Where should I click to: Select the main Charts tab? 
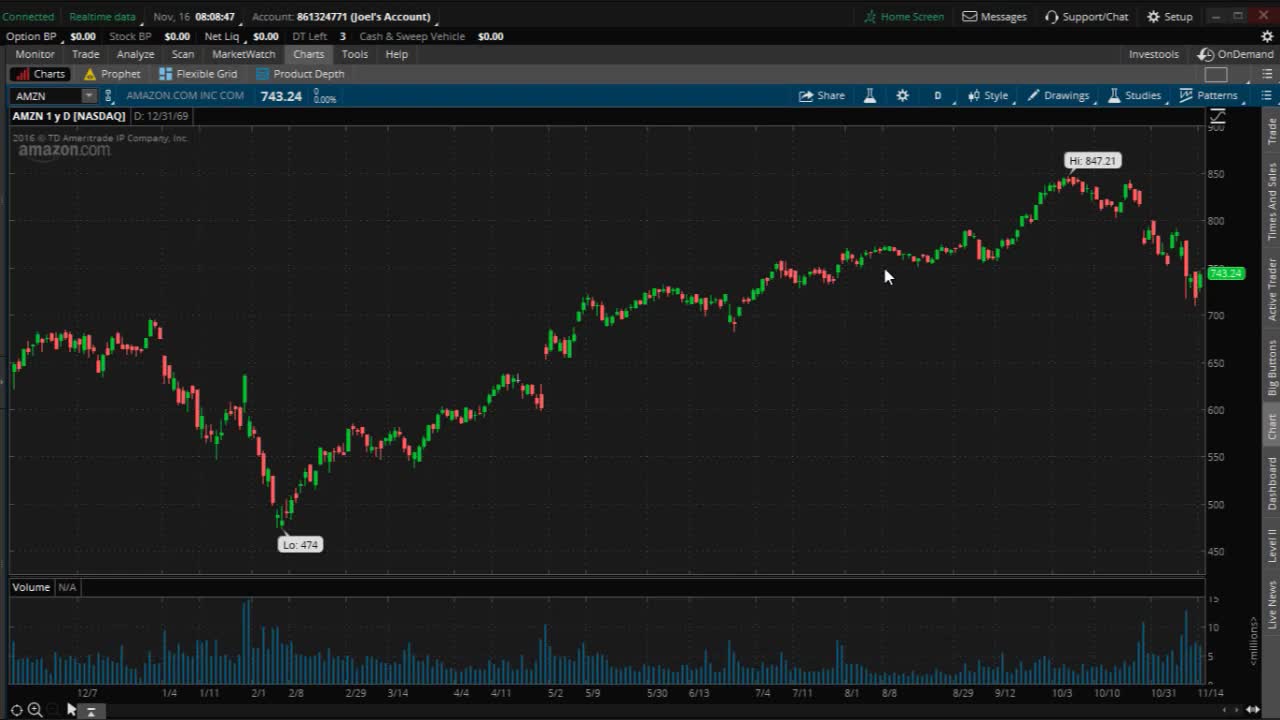[308, 54]
